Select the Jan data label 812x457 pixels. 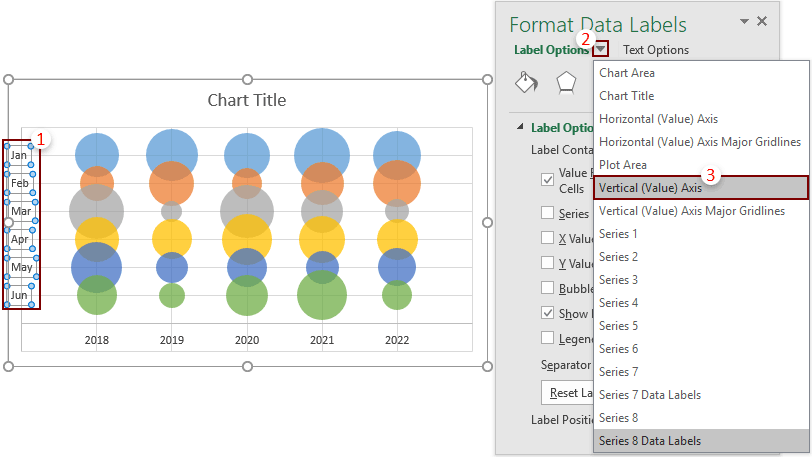click(19, 155)
